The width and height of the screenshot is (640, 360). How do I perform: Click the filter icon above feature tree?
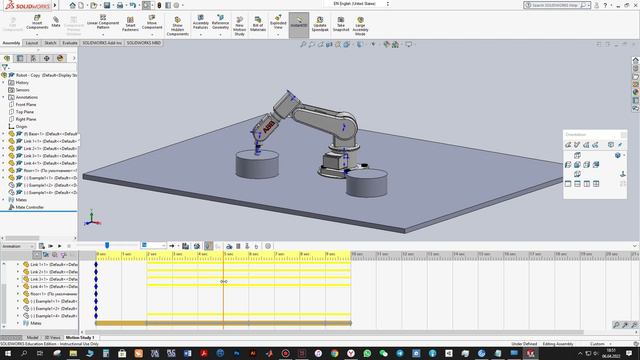coord(5,67)
